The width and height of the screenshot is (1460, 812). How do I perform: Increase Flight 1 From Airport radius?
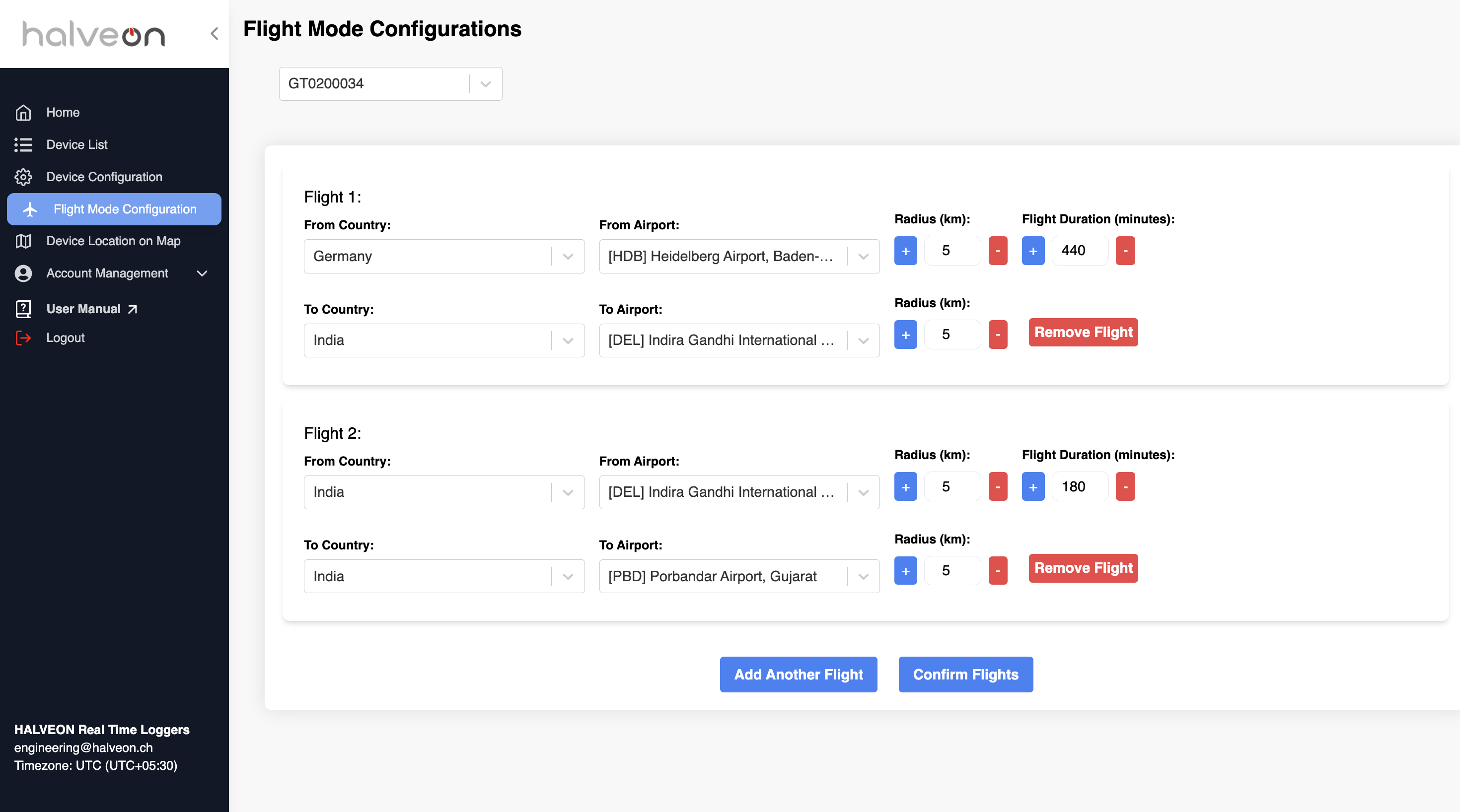905,251
